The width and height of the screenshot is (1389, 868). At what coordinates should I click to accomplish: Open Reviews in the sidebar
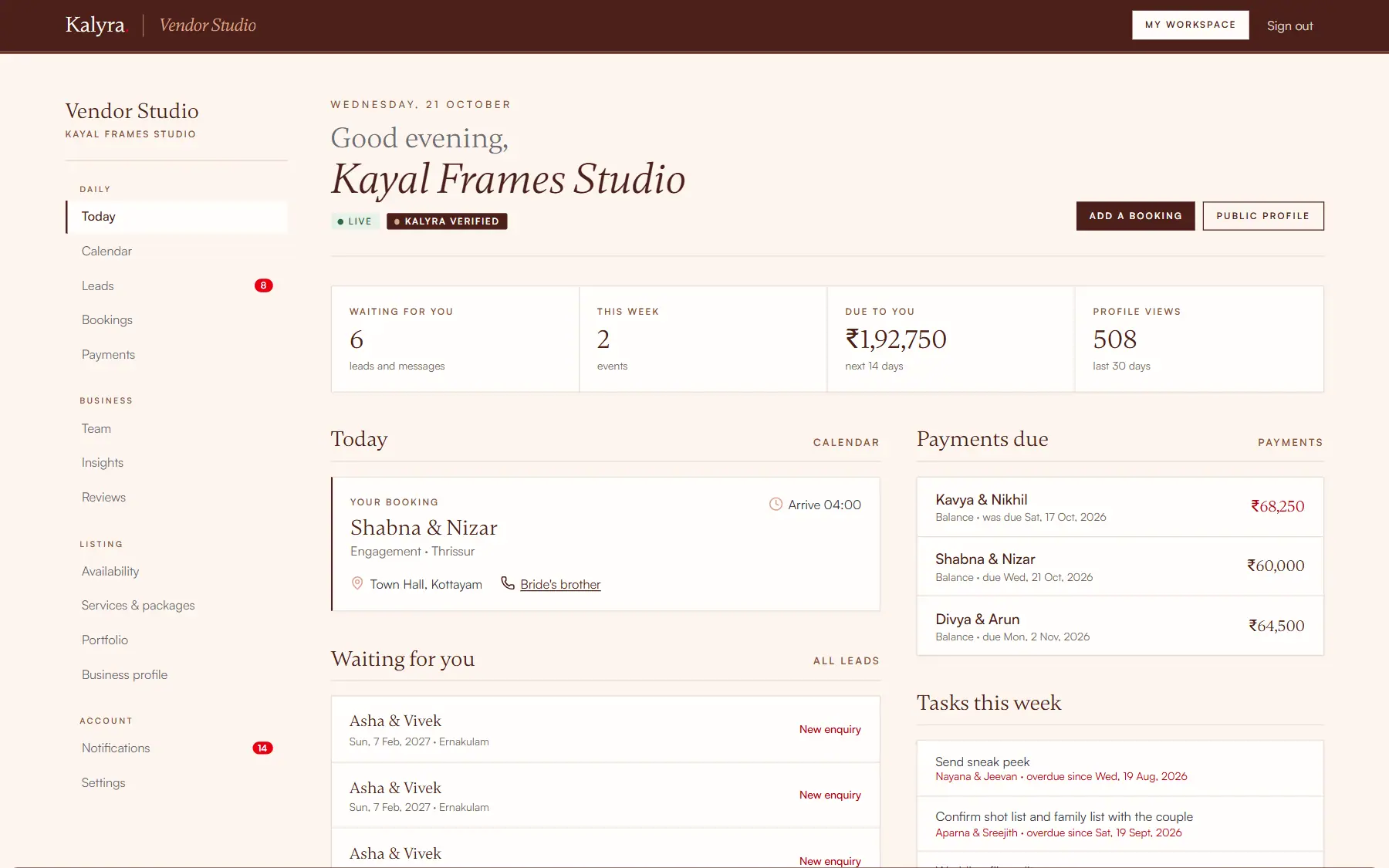pyautogui.click(x=177, y=498)
